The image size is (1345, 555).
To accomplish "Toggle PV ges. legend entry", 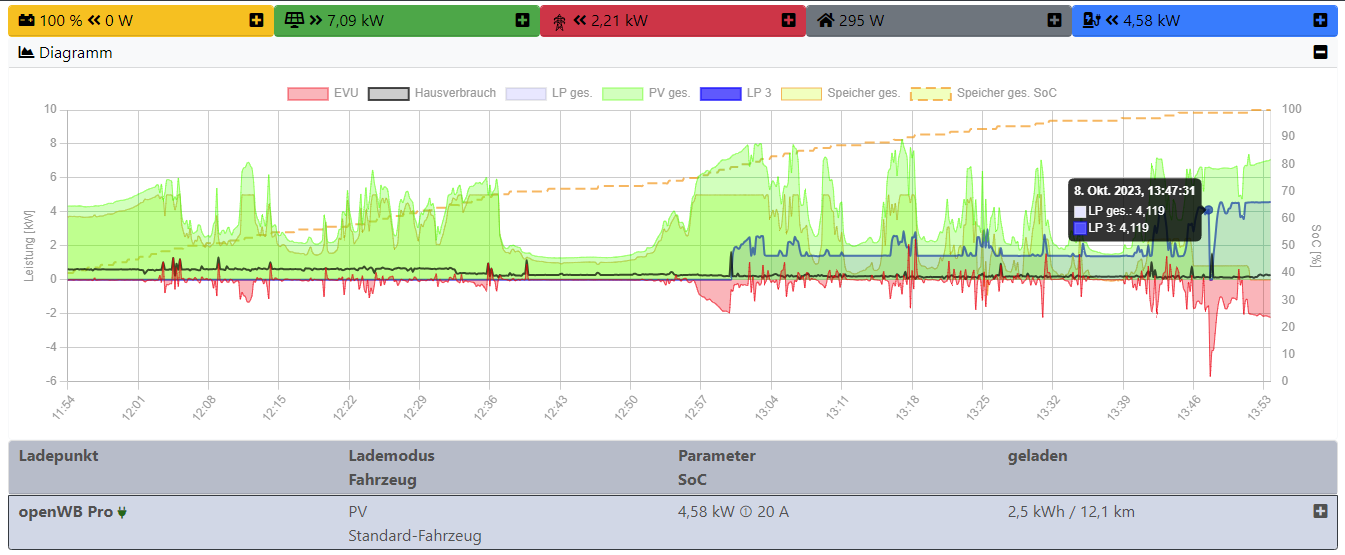I will 648,93.
